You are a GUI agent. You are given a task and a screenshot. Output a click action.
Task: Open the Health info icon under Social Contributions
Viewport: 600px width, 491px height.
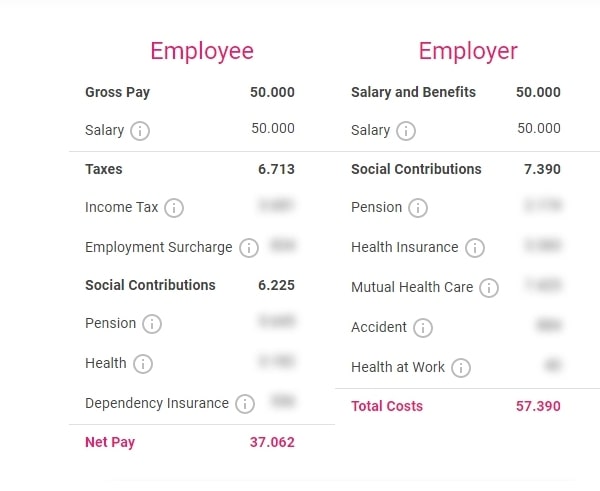pyautogui.click(x=143, y=364)
